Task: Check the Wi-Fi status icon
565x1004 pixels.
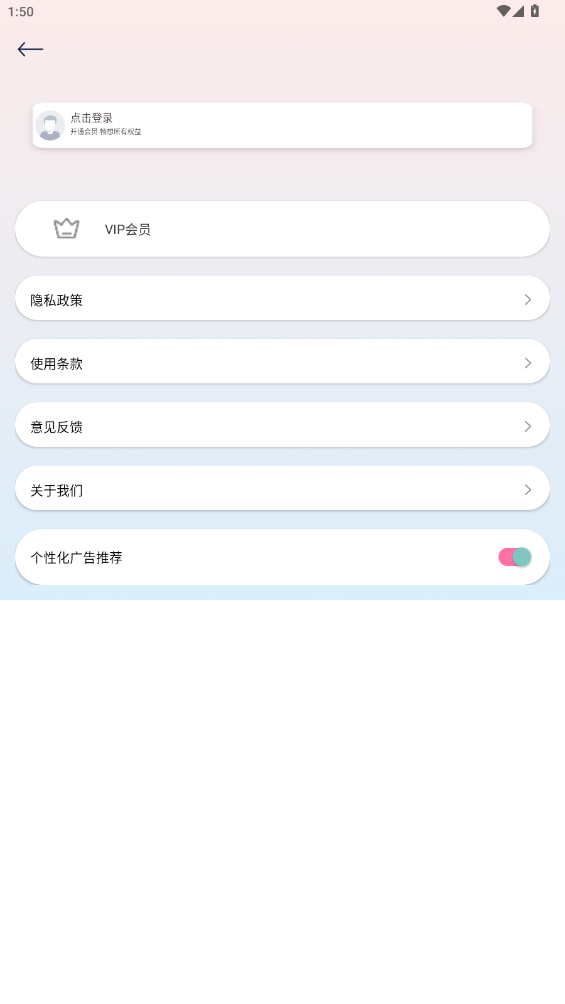Action: 504,11
